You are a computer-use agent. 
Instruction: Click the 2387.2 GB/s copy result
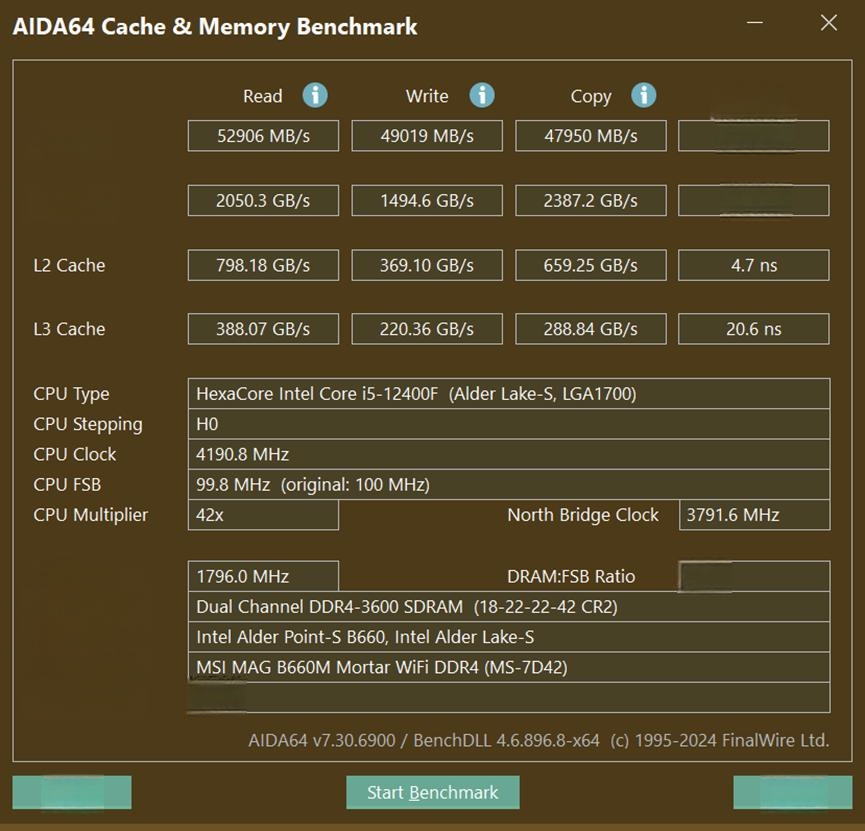coord(591,200)
